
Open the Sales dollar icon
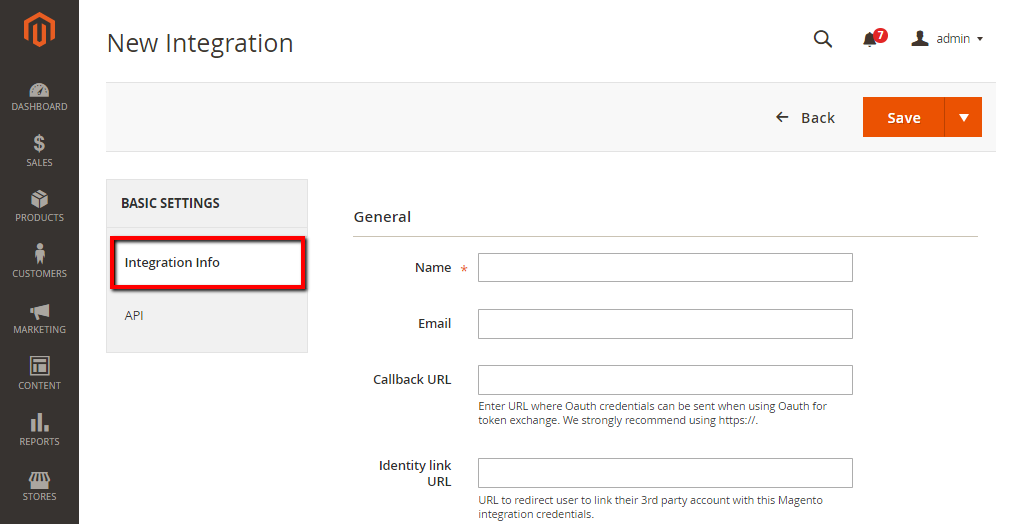click(39, 145)
